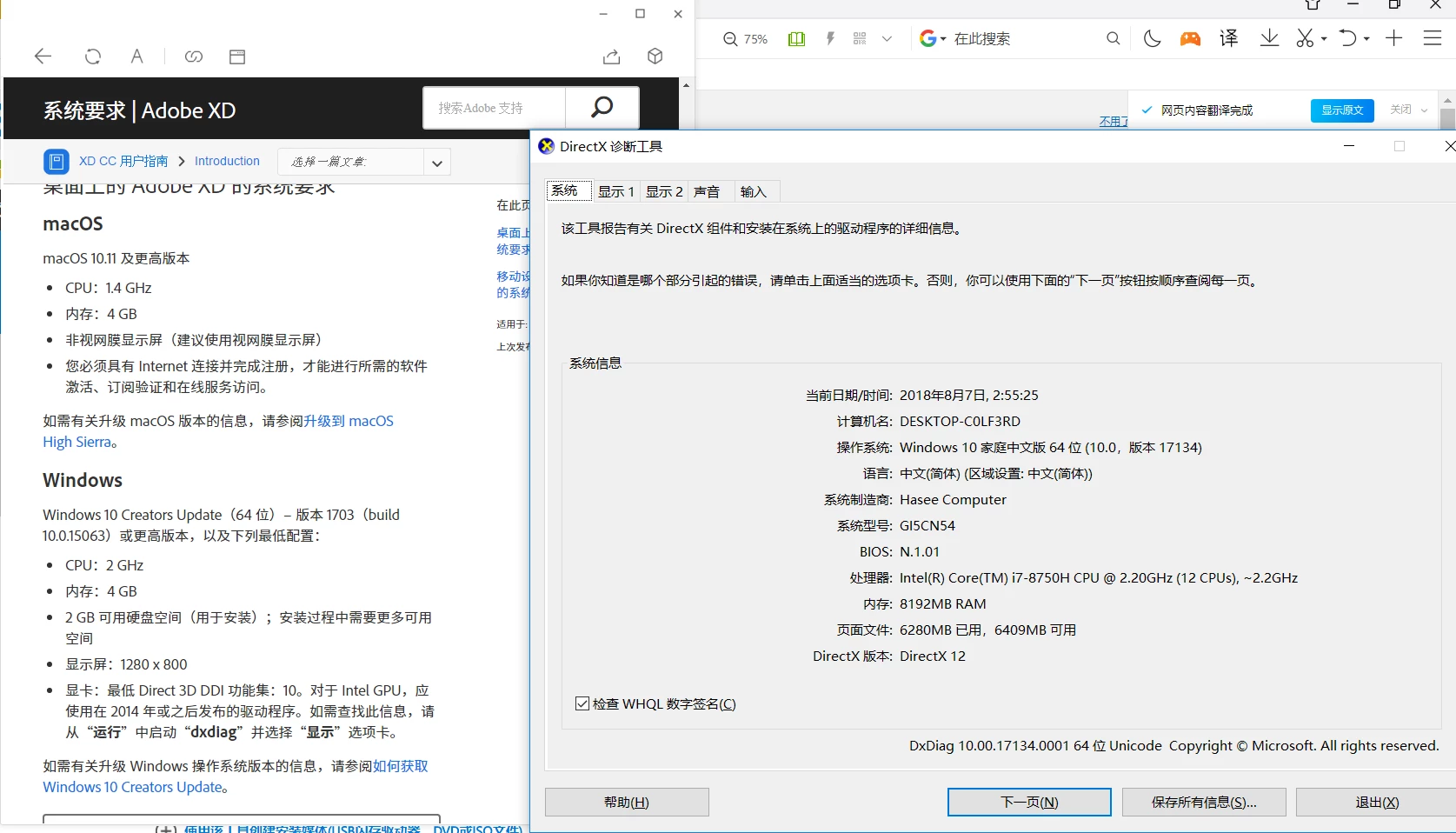
Task: Click the scissors screenshot tool icon
Action: (x=1305, y=38)
